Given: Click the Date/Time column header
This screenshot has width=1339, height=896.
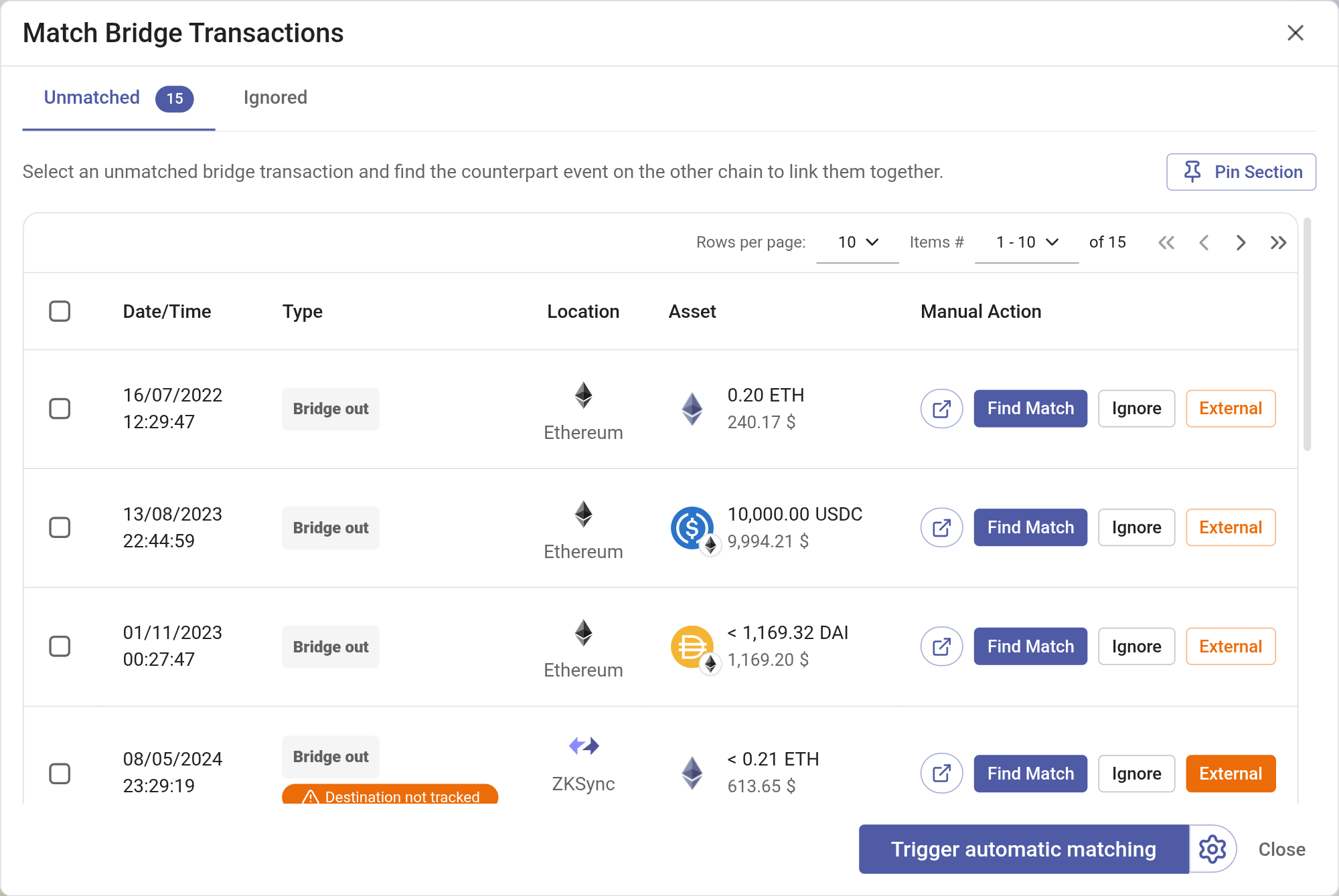Looking at the screenshot, I should 167,311.
